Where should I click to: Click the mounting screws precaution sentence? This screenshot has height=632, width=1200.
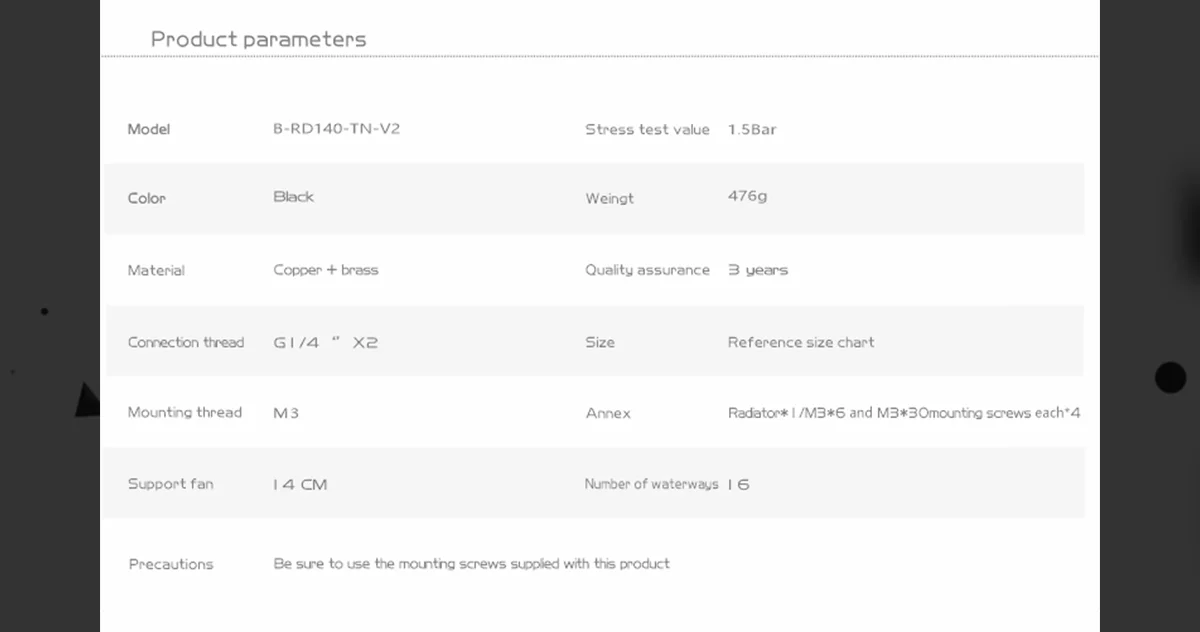[471, 564]
